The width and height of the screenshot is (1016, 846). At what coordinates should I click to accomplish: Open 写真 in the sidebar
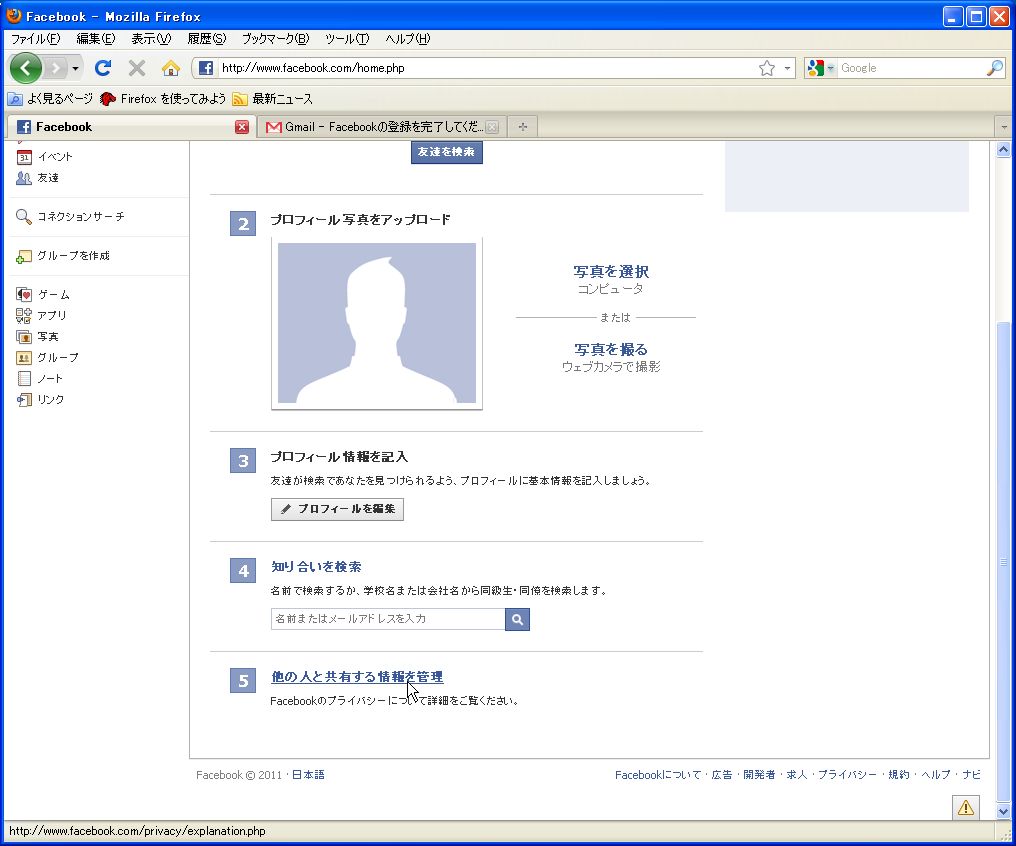point(37,337)
